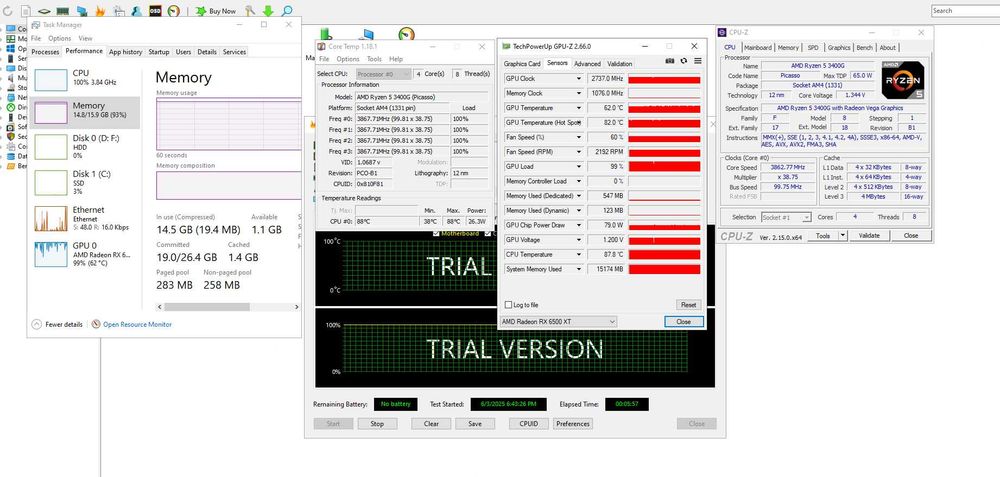1000x477 pixels.
Task: Open the GPU-Z hamburger menu icon
Action: (698, 61)
